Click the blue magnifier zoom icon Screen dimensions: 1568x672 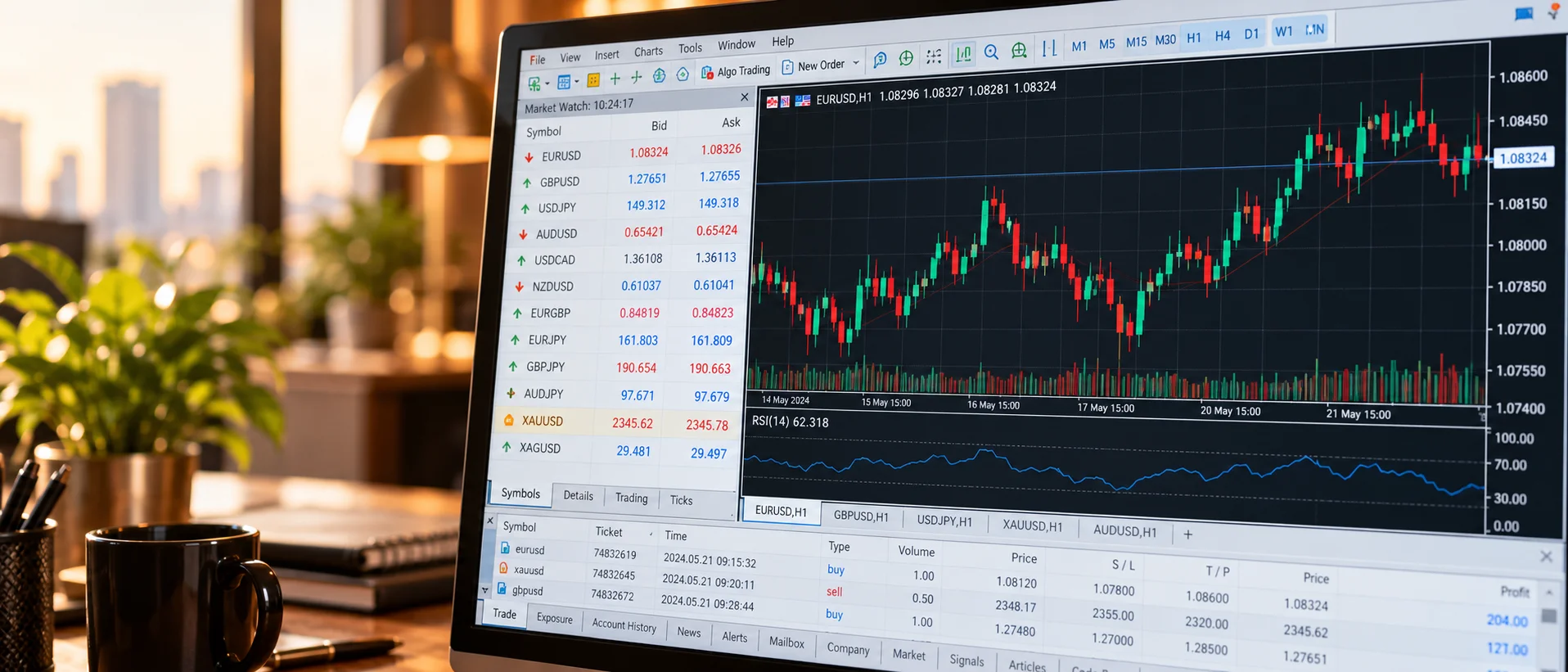[x=991, y=52]
